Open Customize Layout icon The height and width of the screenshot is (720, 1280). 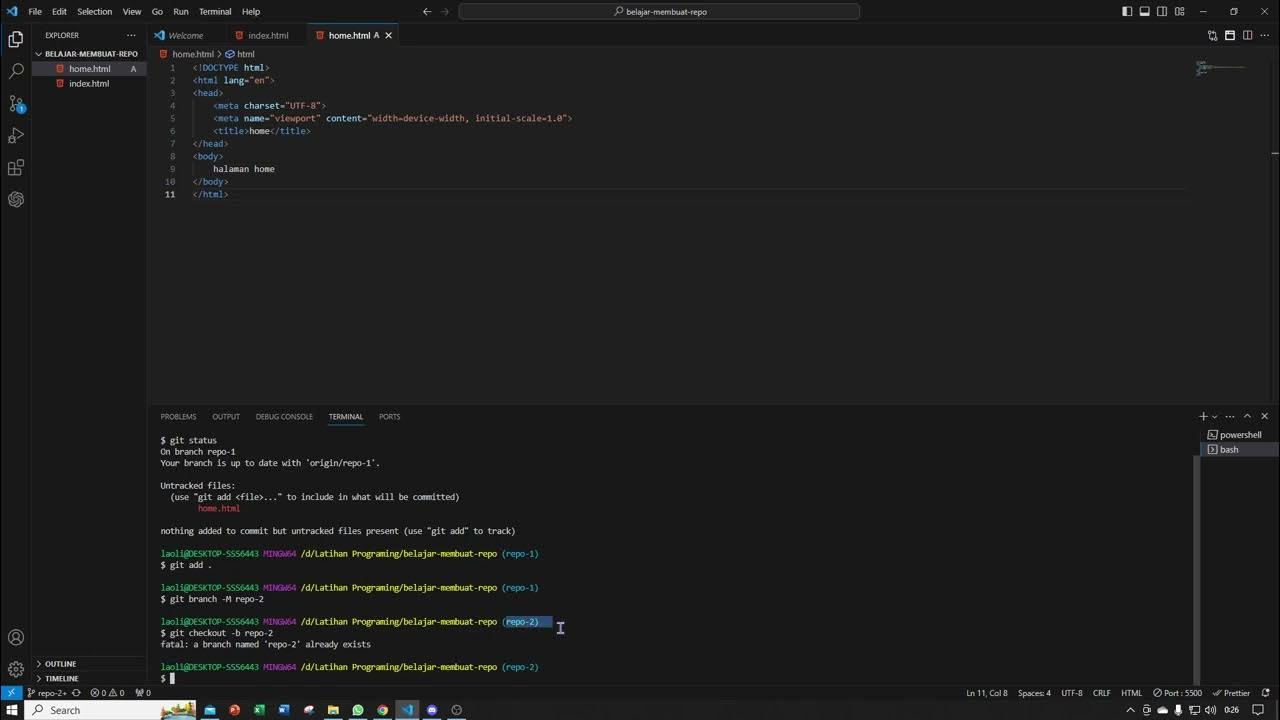pyautogui.click(x=1179, y=12)
